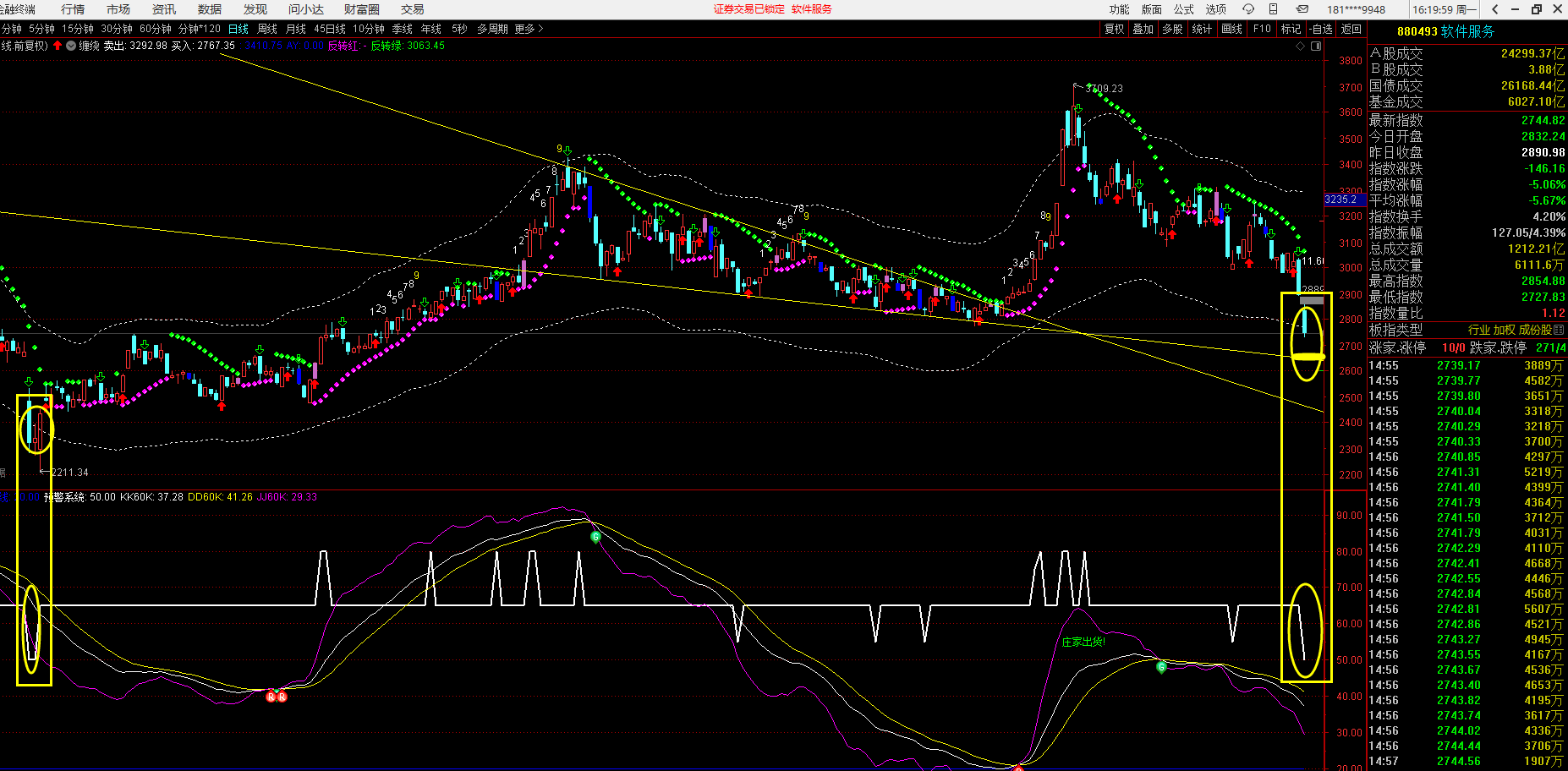The image size is (1568, 771).
Task: Click the diamond icon at chart top-right
Action: [1300, 46]
